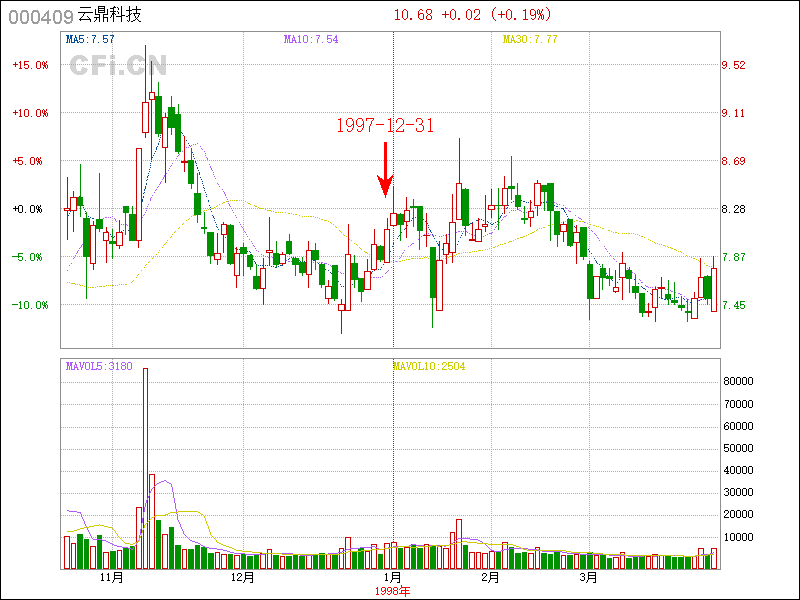The width and height of the screenshot is (800, 600).
Task: Click the red arrow marking 1997-12-31
Action: [x=385, y=169]
